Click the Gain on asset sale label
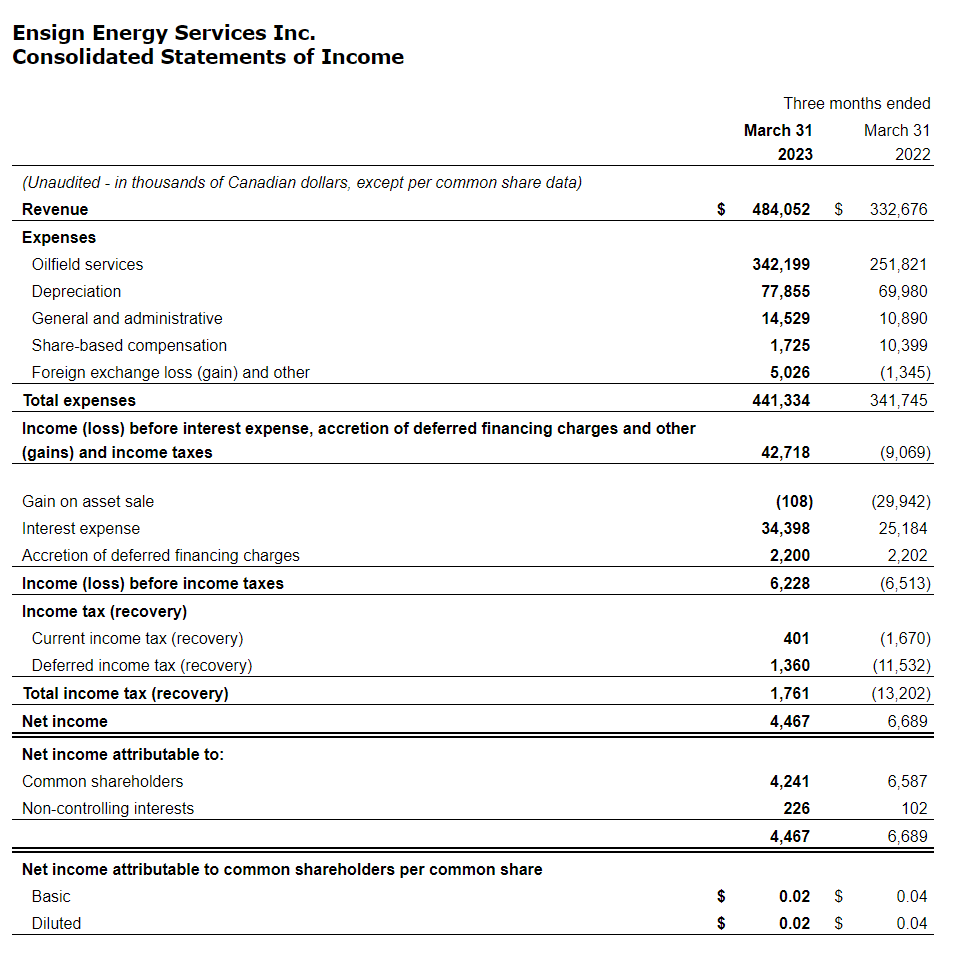 [88, 502]
